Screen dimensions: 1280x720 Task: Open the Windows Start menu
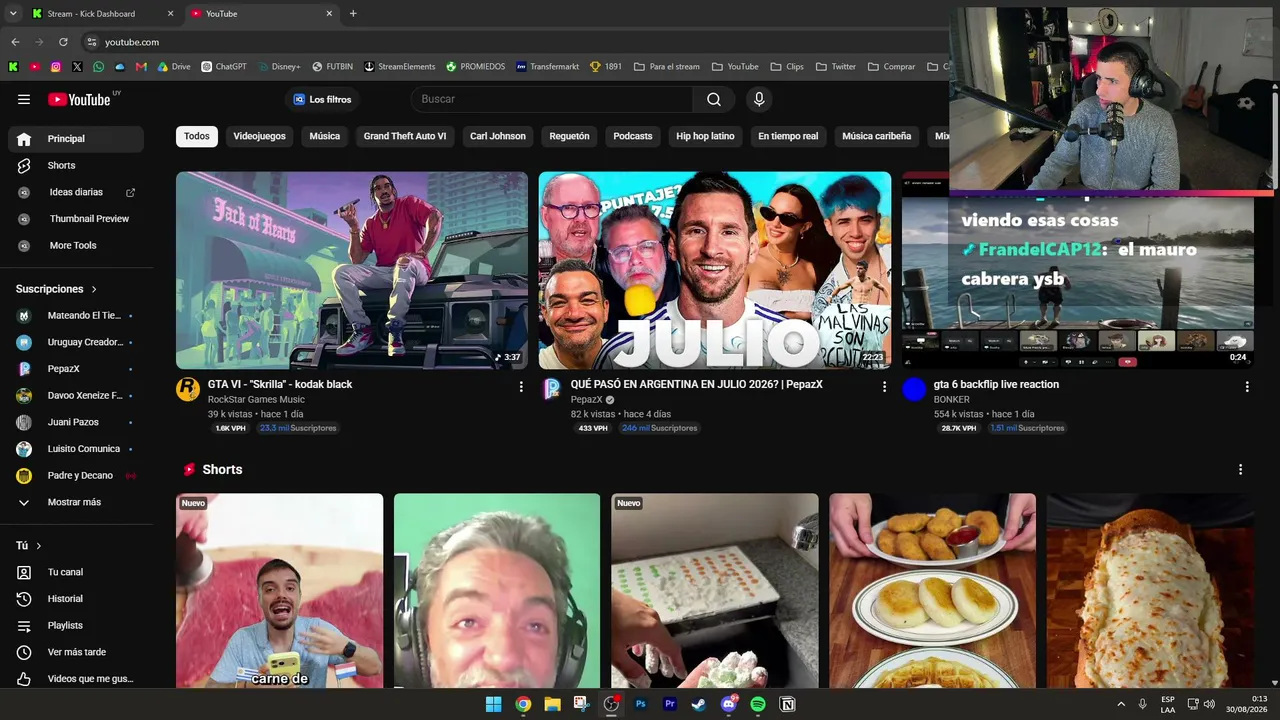coord(494,704)
